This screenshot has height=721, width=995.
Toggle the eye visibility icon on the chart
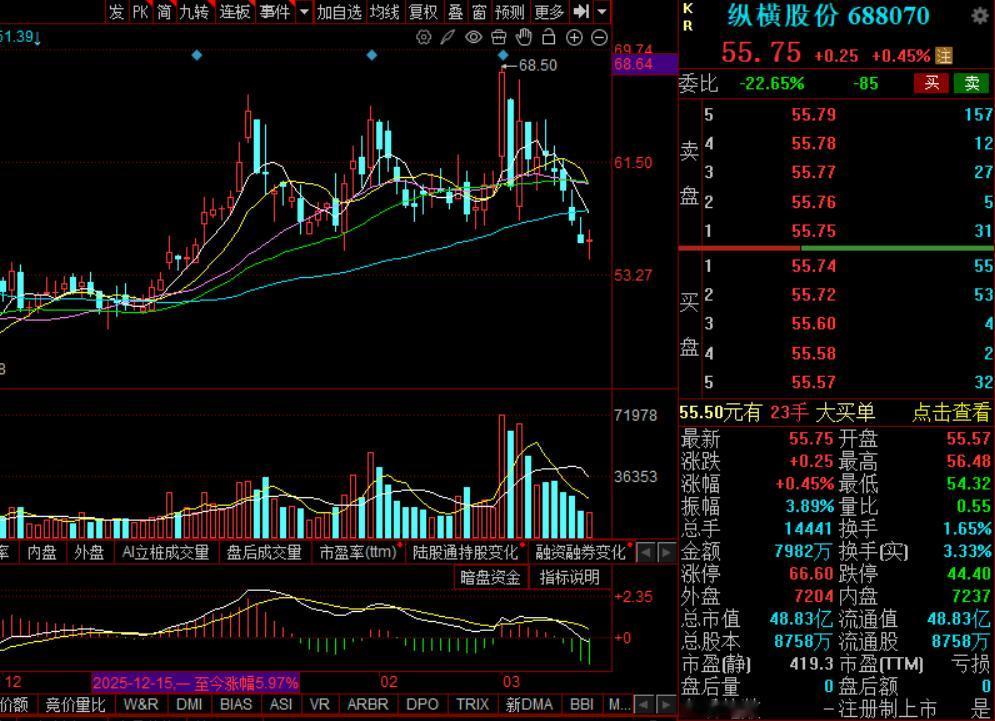(x=473, y=37)
